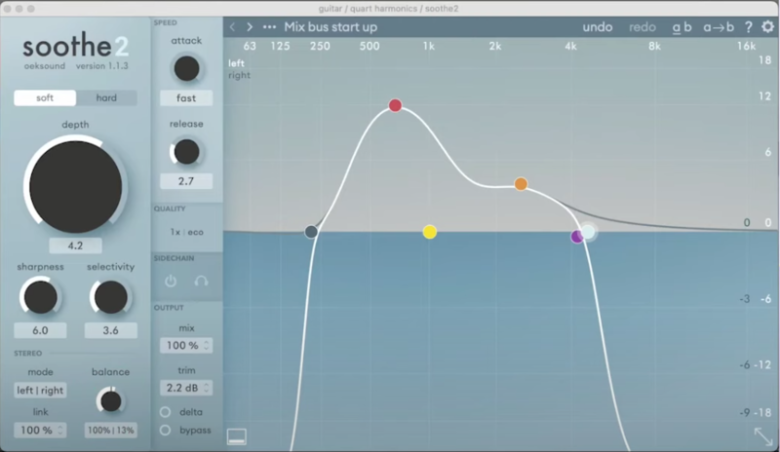Switch a/b comparison state
Image resolution: width=780 pixels, height=452 pixels.
(x=682, y=27)
